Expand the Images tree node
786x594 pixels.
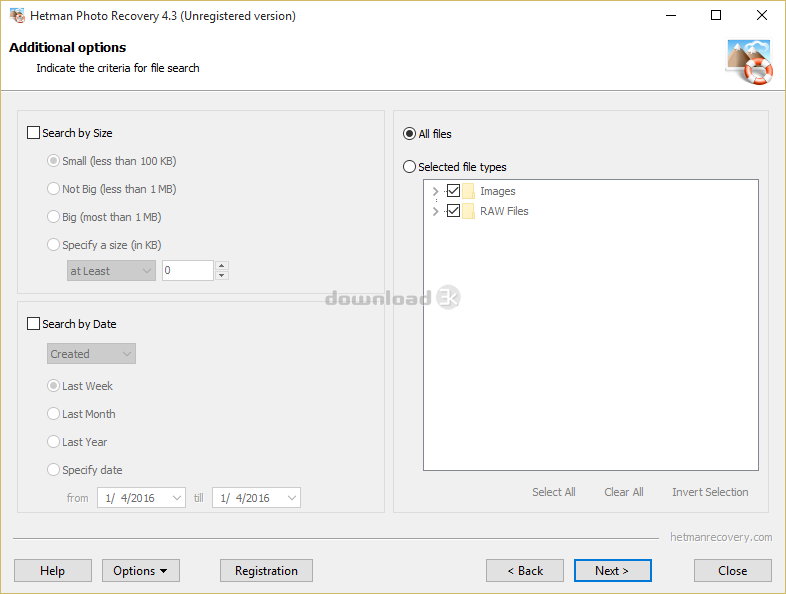[x=435, y=191]
